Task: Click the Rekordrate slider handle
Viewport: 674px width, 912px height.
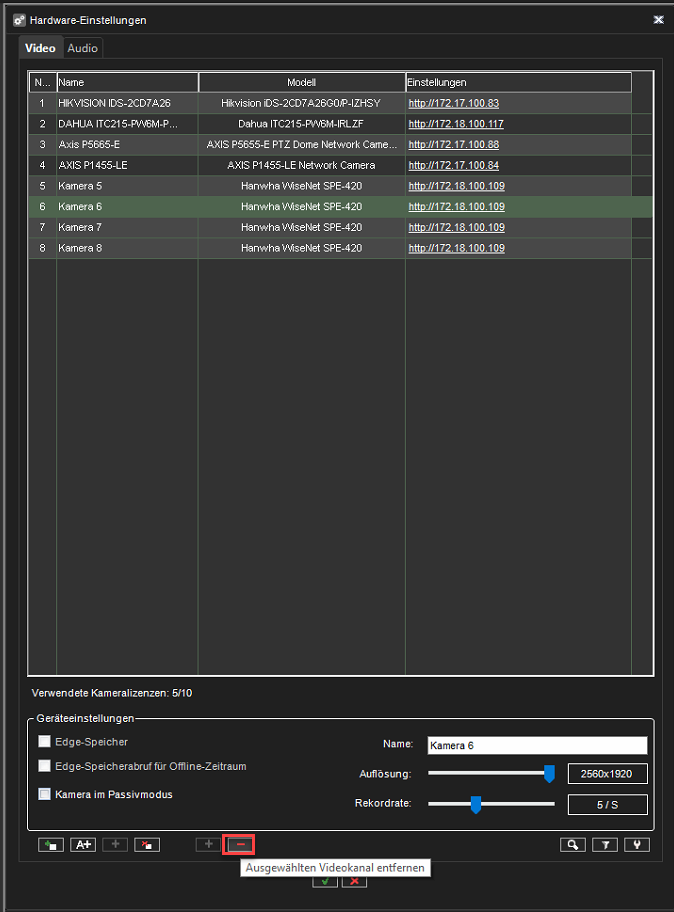Action: 476,804
